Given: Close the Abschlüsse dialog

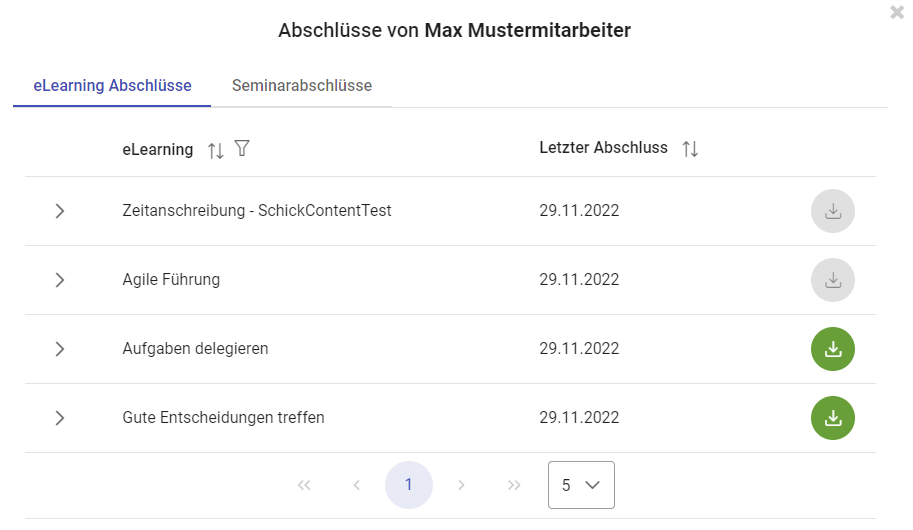Looking at the screenshot, I should tap(897, 13).
